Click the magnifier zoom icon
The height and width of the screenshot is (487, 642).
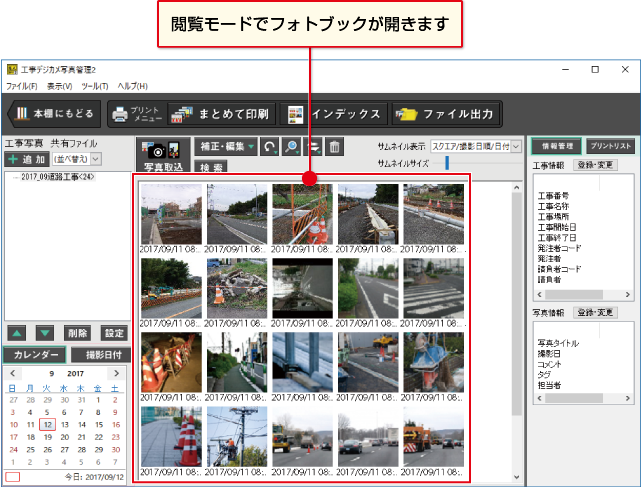(291, 147)
